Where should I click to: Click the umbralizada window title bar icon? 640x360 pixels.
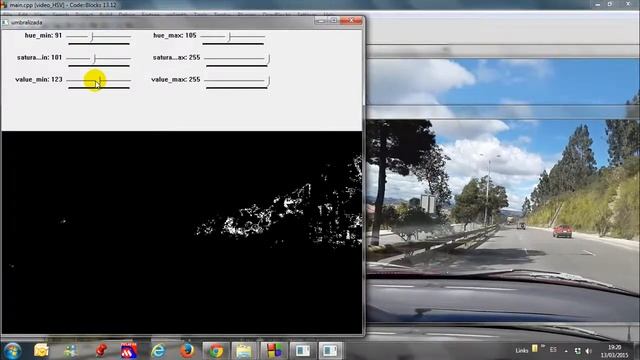click(6, 22)
